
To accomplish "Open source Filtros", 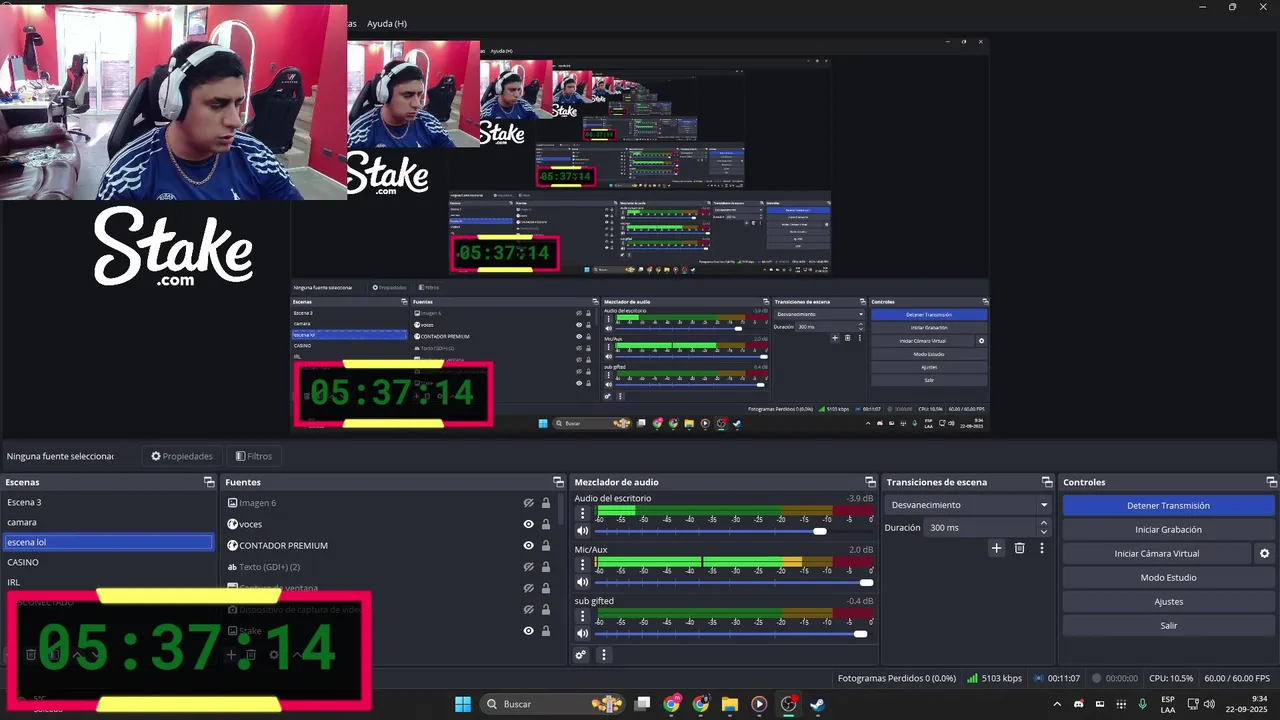I will [254, 456].
